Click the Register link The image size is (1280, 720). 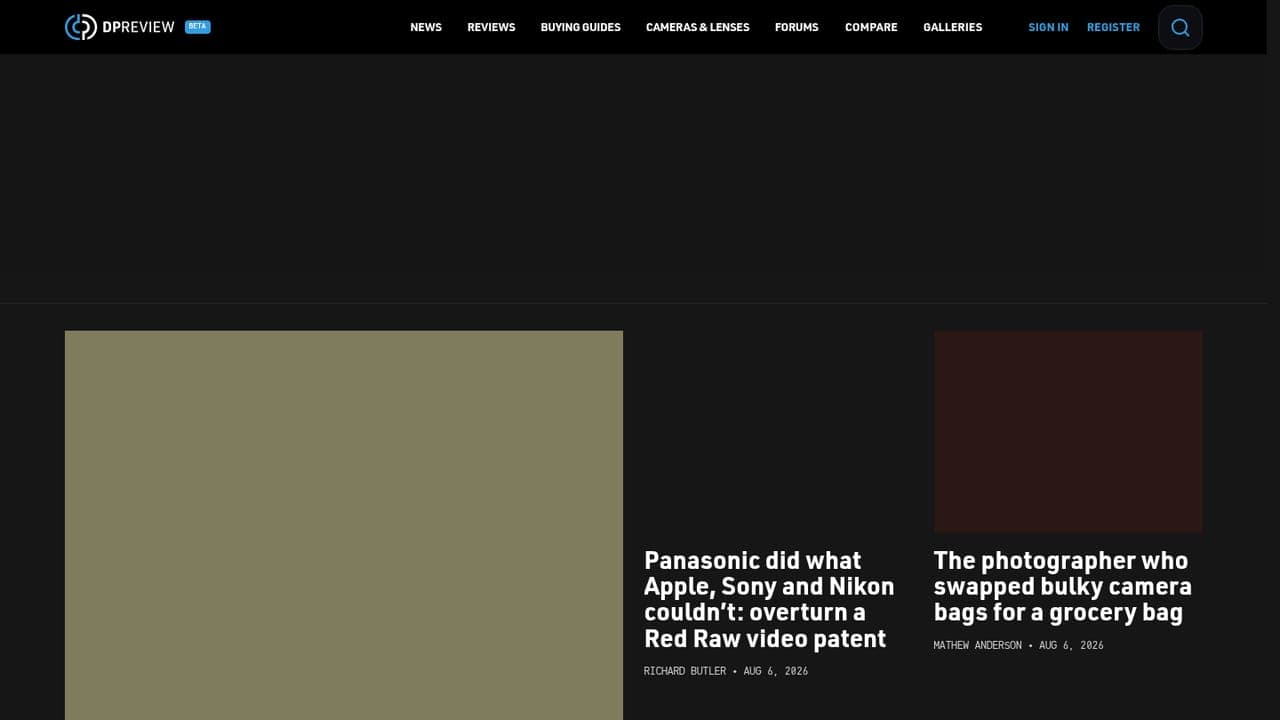click(1113, 27)
